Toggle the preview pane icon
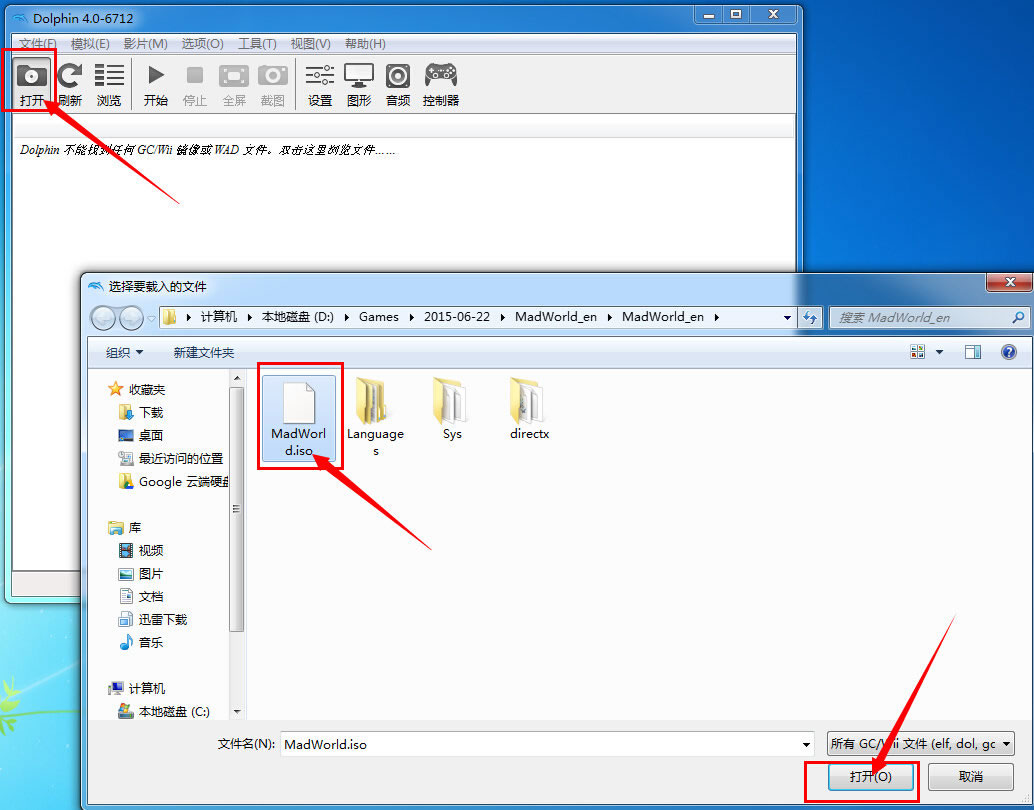1034x810 pixels. point(973,352)
